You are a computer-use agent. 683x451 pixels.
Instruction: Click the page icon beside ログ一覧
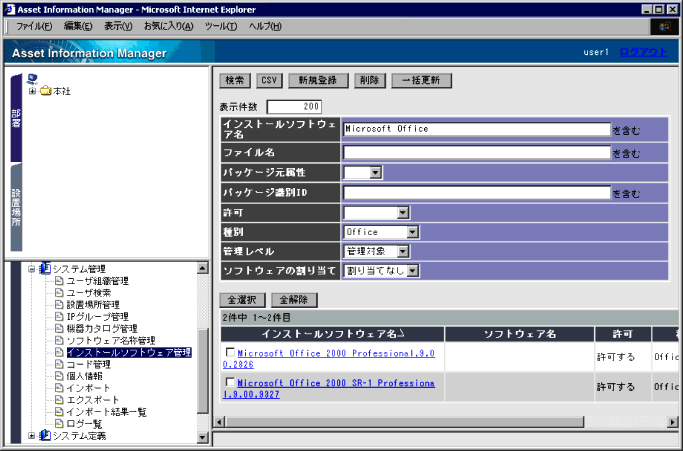(x=59, y=424)
